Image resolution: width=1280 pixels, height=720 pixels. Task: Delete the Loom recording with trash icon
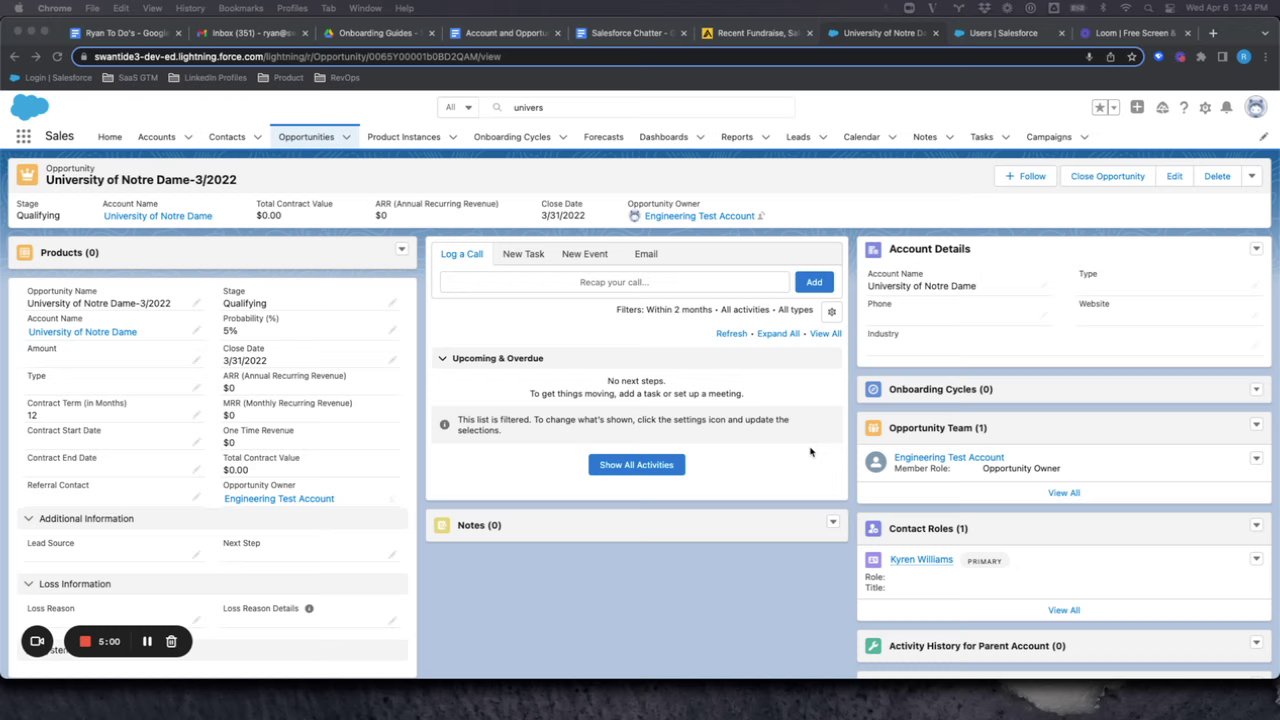(171, 641)
